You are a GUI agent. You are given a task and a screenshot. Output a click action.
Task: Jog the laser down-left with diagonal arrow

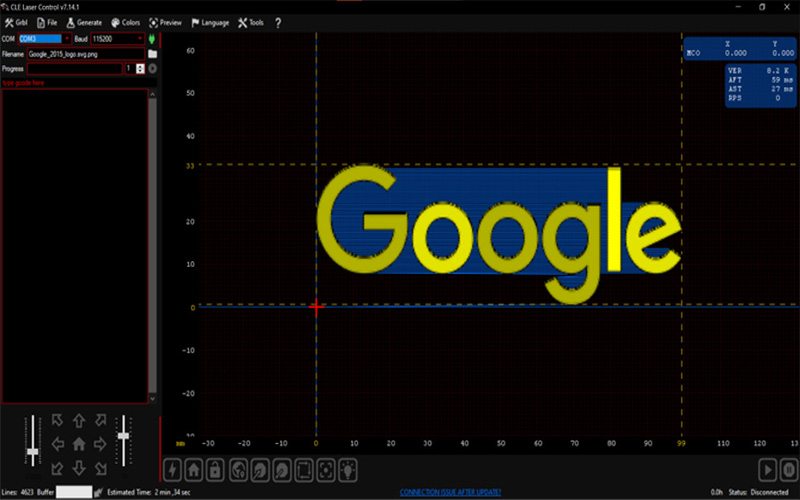click(57, 467)
